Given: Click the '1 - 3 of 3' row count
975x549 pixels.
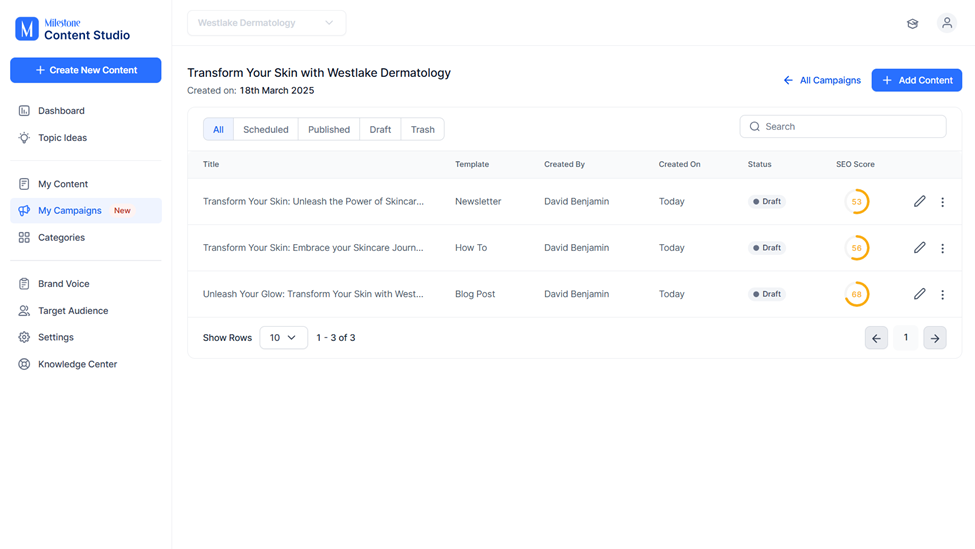Looking at the screenshot, I should pos(336,338).
